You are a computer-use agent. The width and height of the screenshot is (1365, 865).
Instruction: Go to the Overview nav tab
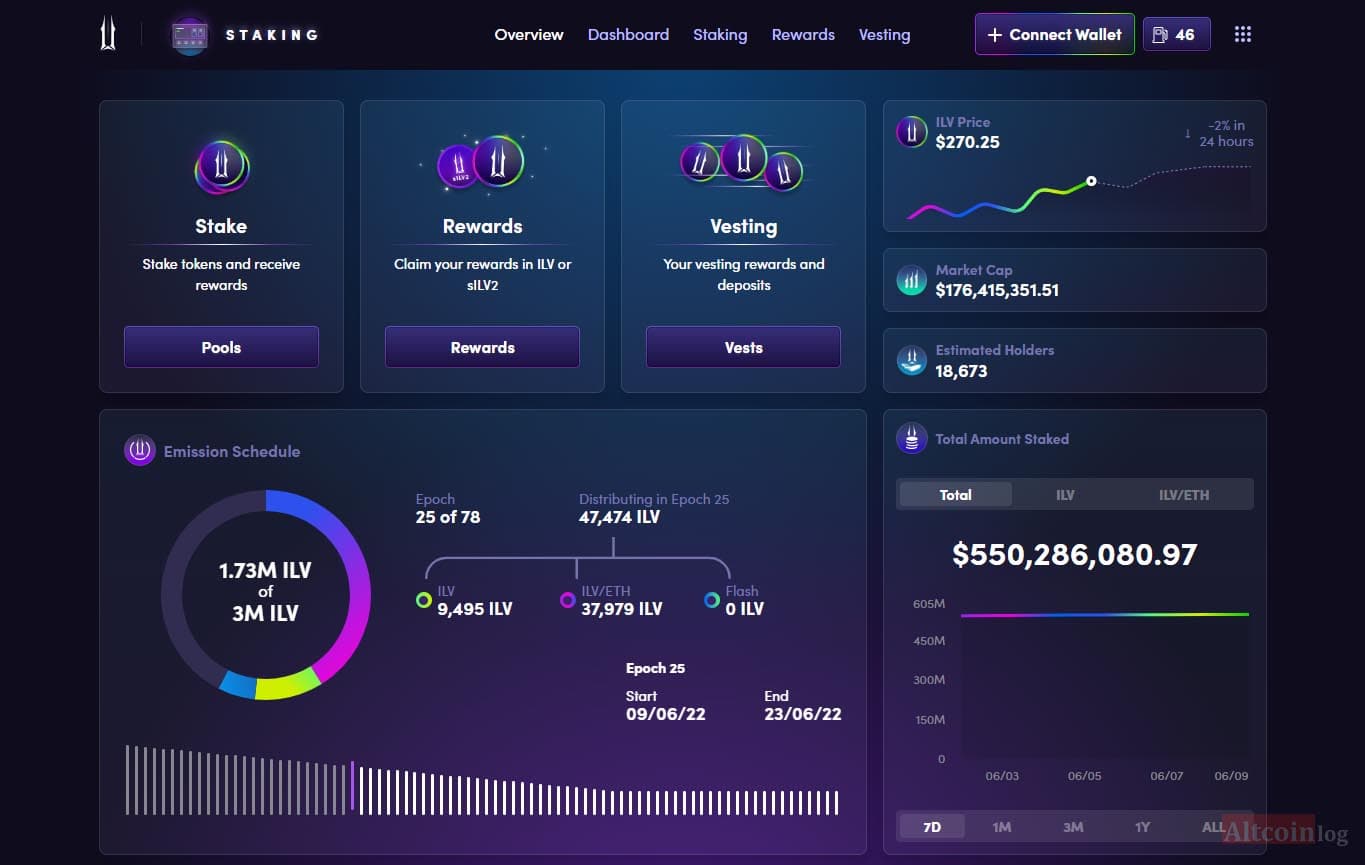pos(529,34)
